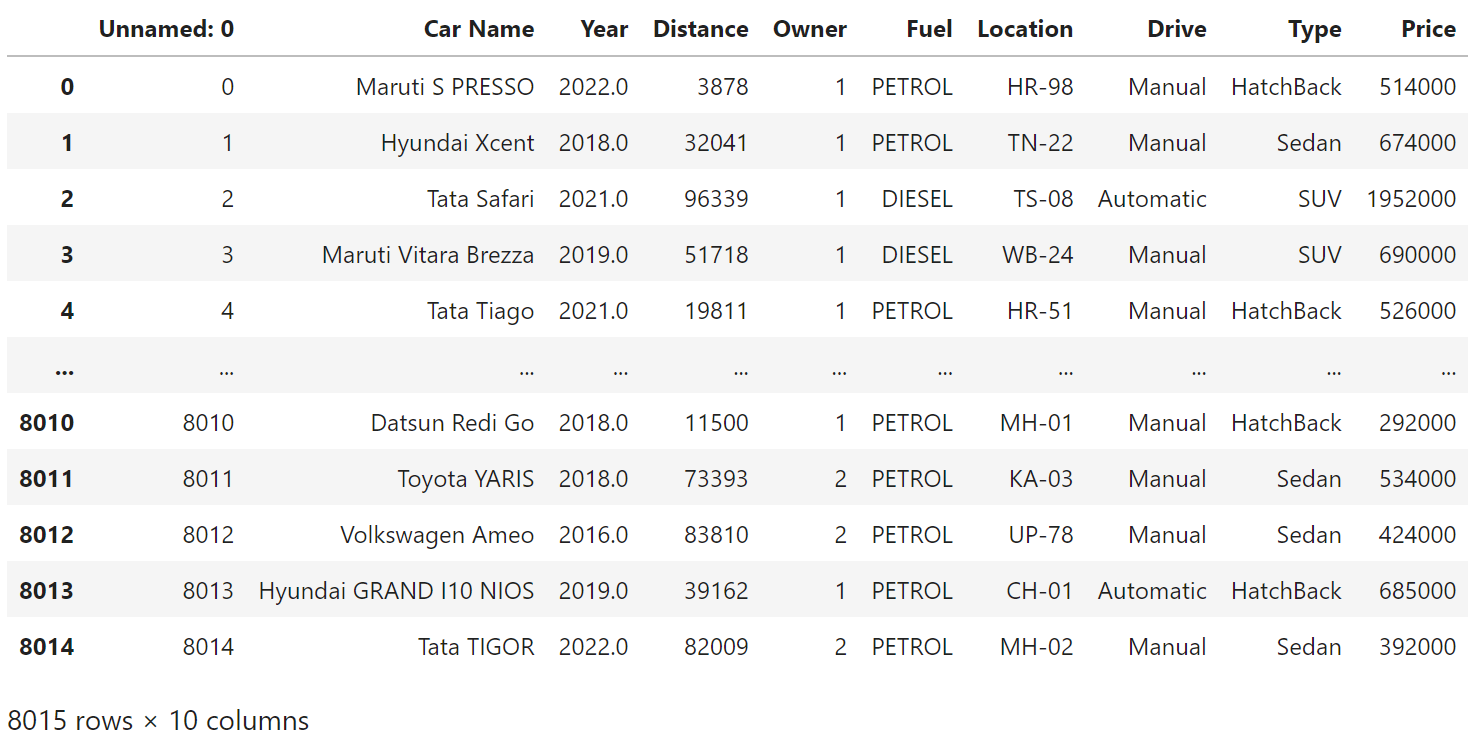Click distance value 3878
1477x740 pixels.
[x=723, y=87]
